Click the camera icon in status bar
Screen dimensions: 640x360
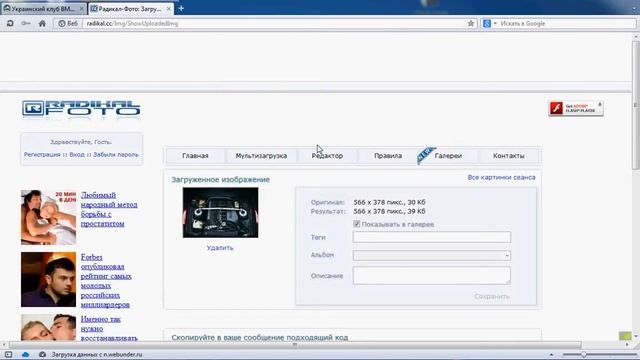pyautogui.click(x=42, y=355)
